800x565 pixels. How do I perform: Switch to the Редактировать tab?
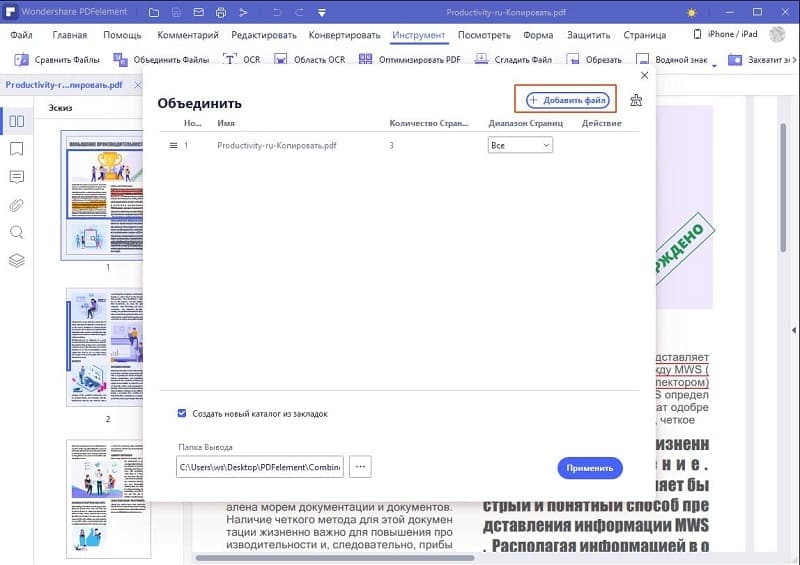pyautogui.click(x=264, y=35)
